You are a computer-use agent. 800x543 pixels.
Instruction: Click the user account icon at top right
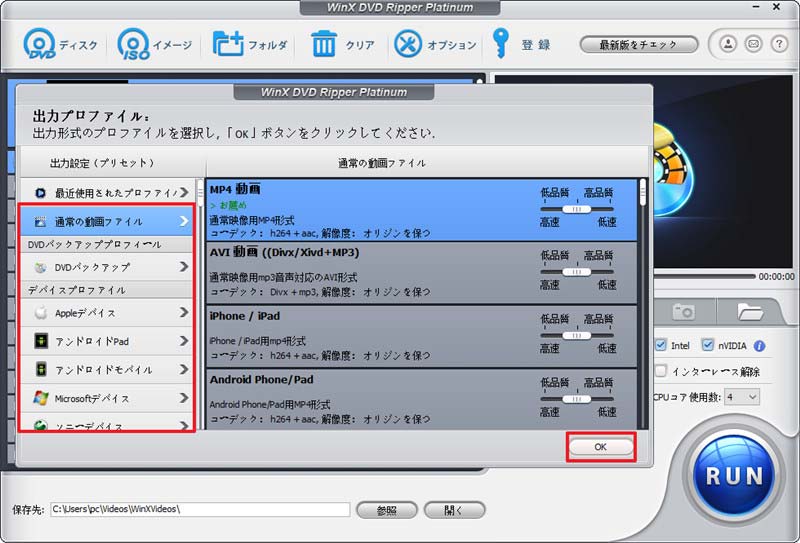point(727,44)
